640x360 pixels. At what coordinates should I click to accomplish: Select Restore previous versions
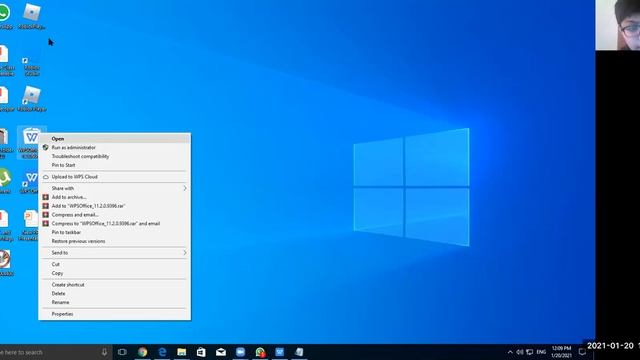click(114, 241)
